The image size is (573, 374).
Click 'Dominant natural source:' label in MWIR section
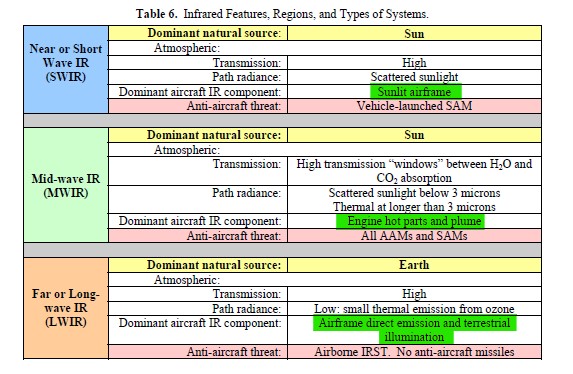[214, 135]
